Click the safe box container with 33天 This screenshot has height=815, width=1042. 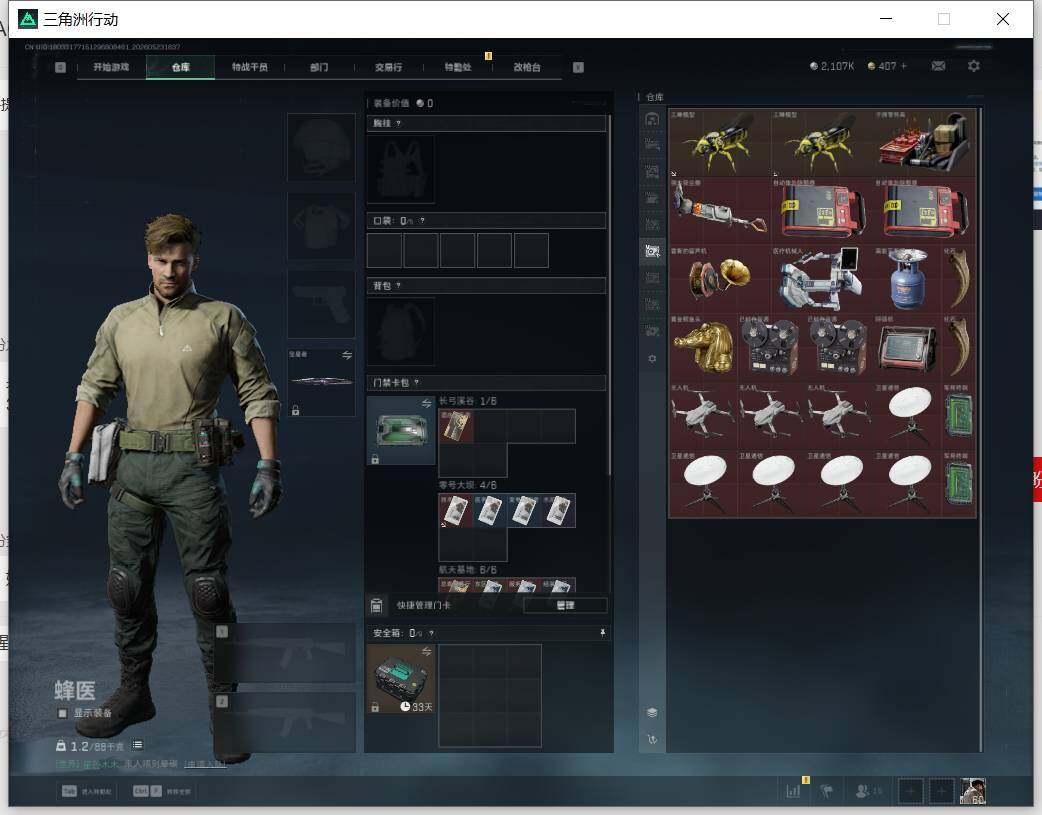click(401, 679)
